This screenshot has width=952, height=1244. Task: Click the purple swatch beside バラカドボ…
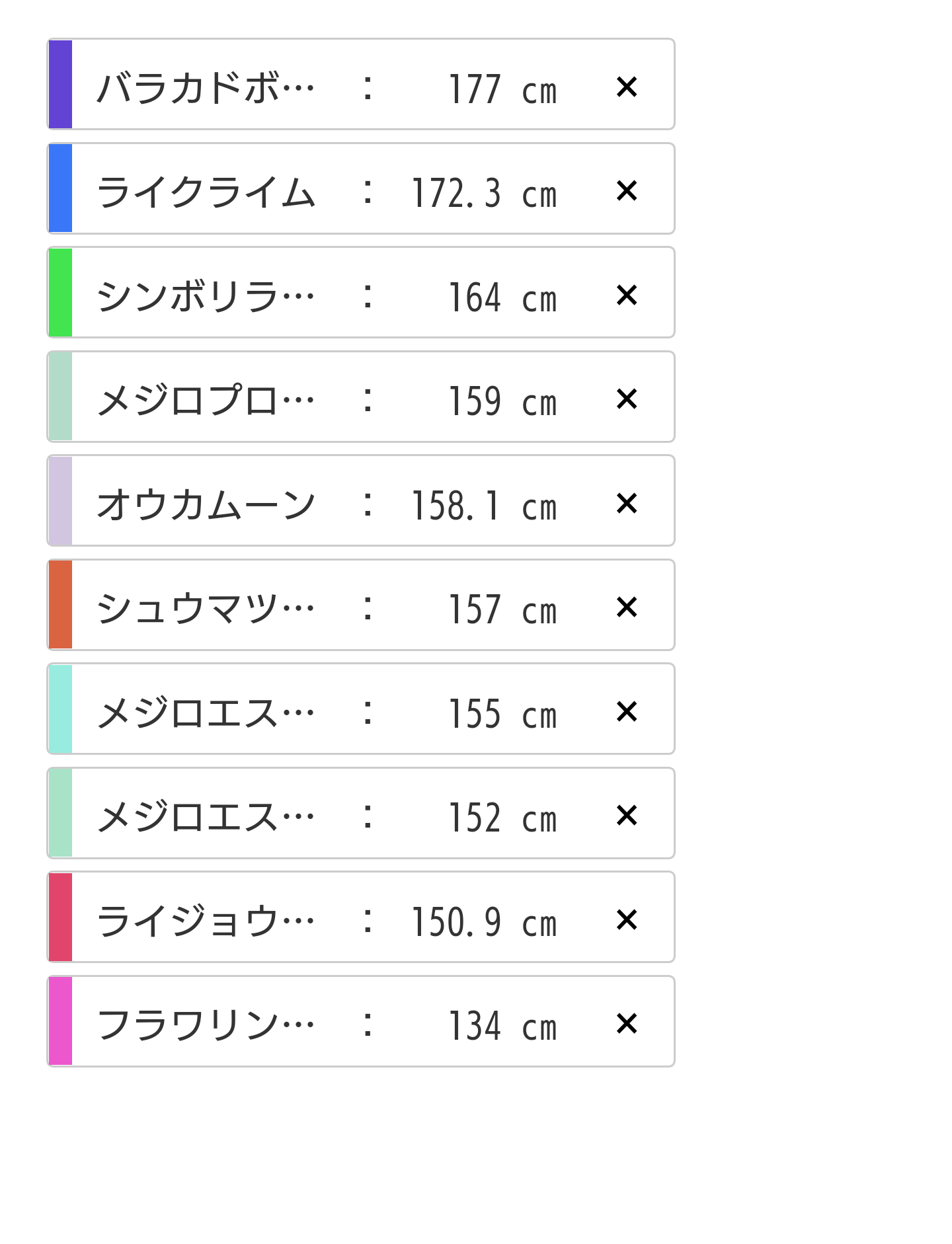[x=60, y=85]
